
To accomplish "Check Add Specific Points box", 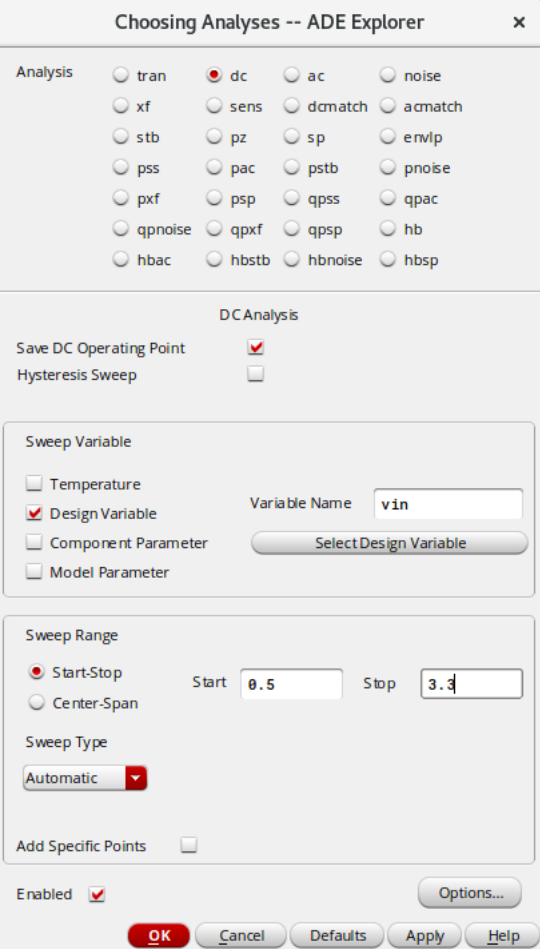I will click(x=189, y=845).
